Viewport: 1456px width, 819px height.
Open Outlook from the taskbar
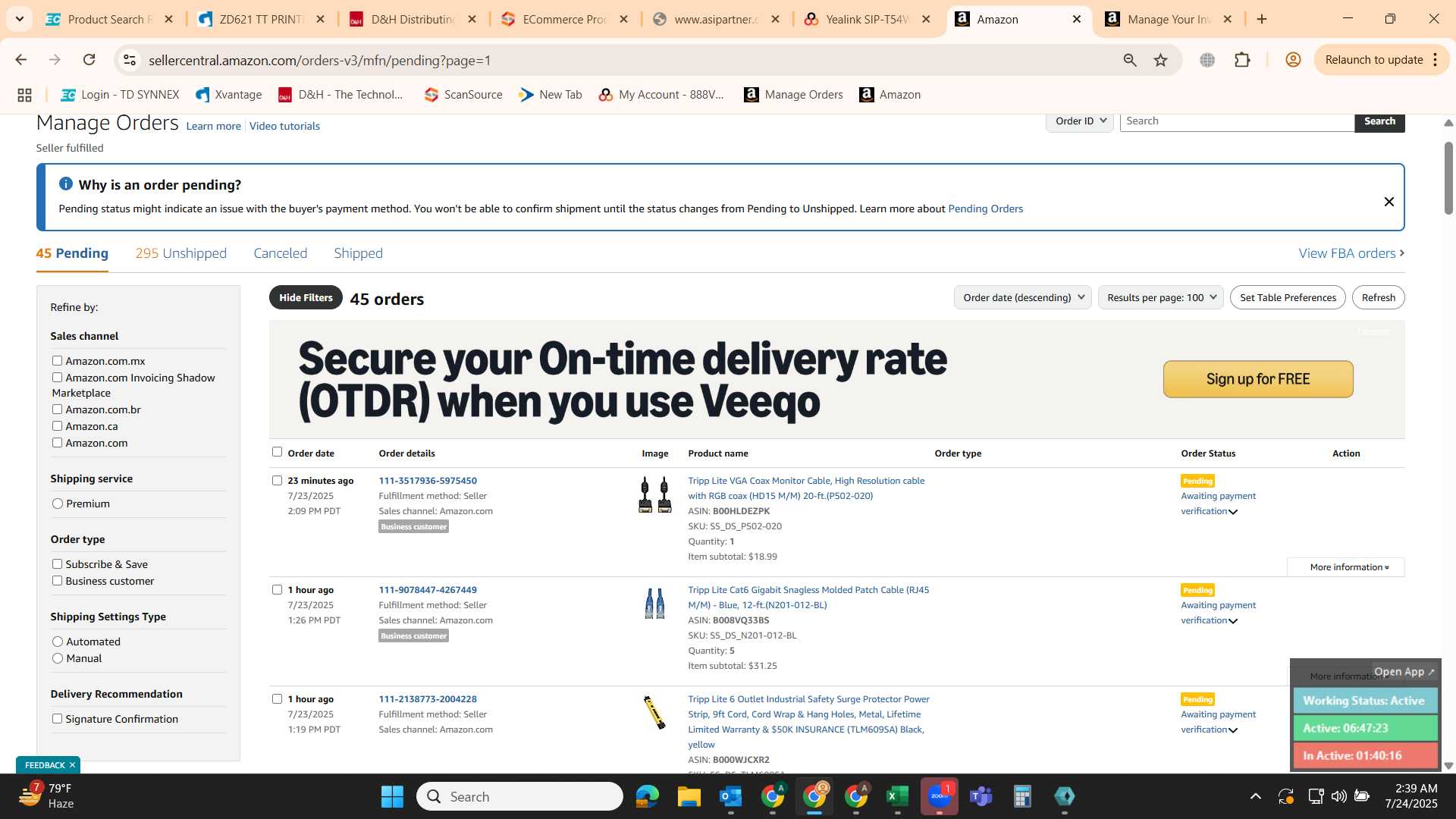(730, 796)
